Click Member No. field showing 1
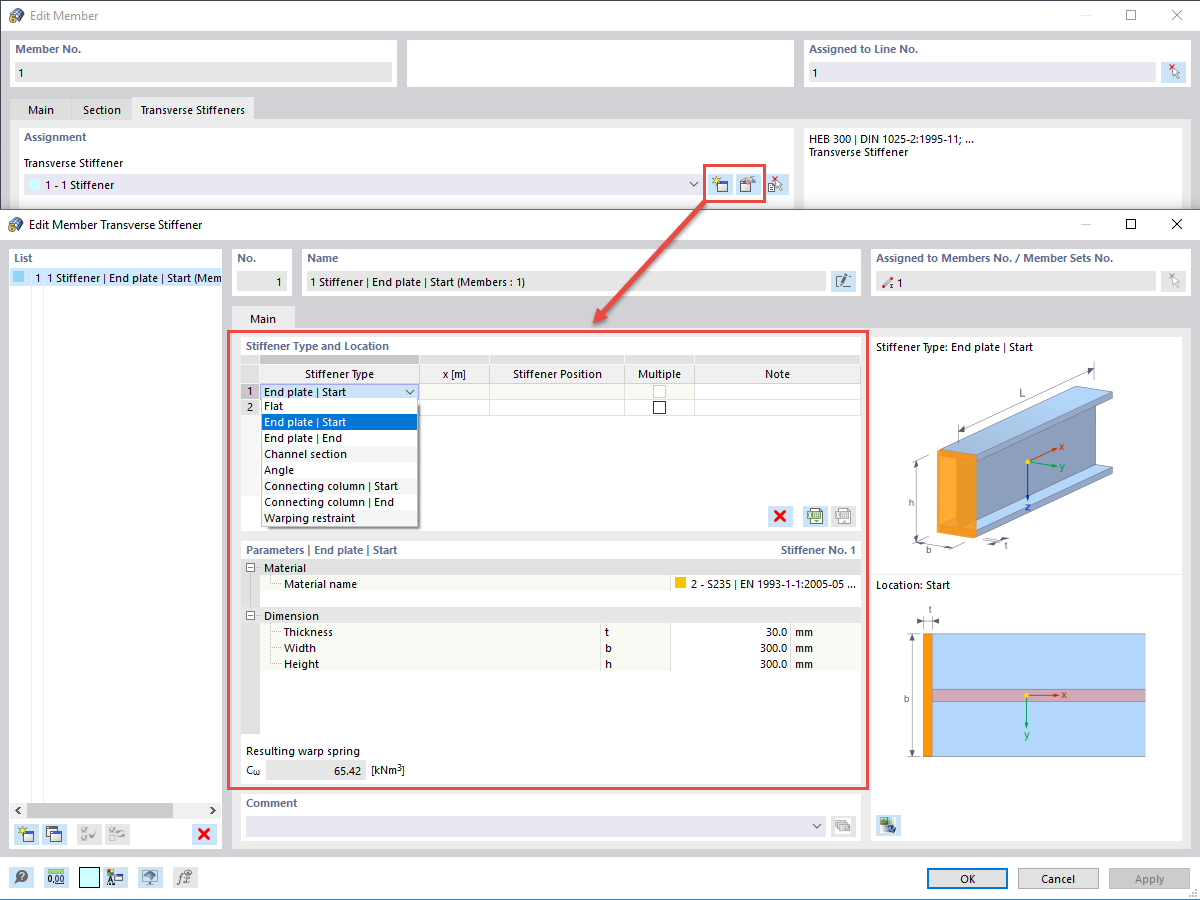 (x=203, y=72)
